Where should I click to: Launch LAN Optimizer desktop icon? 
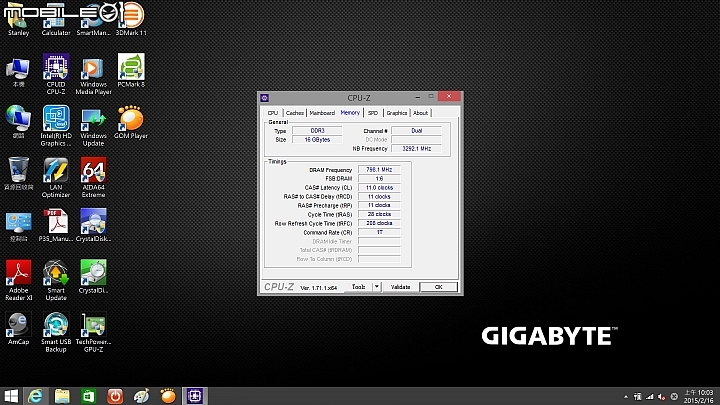[56, 177]
